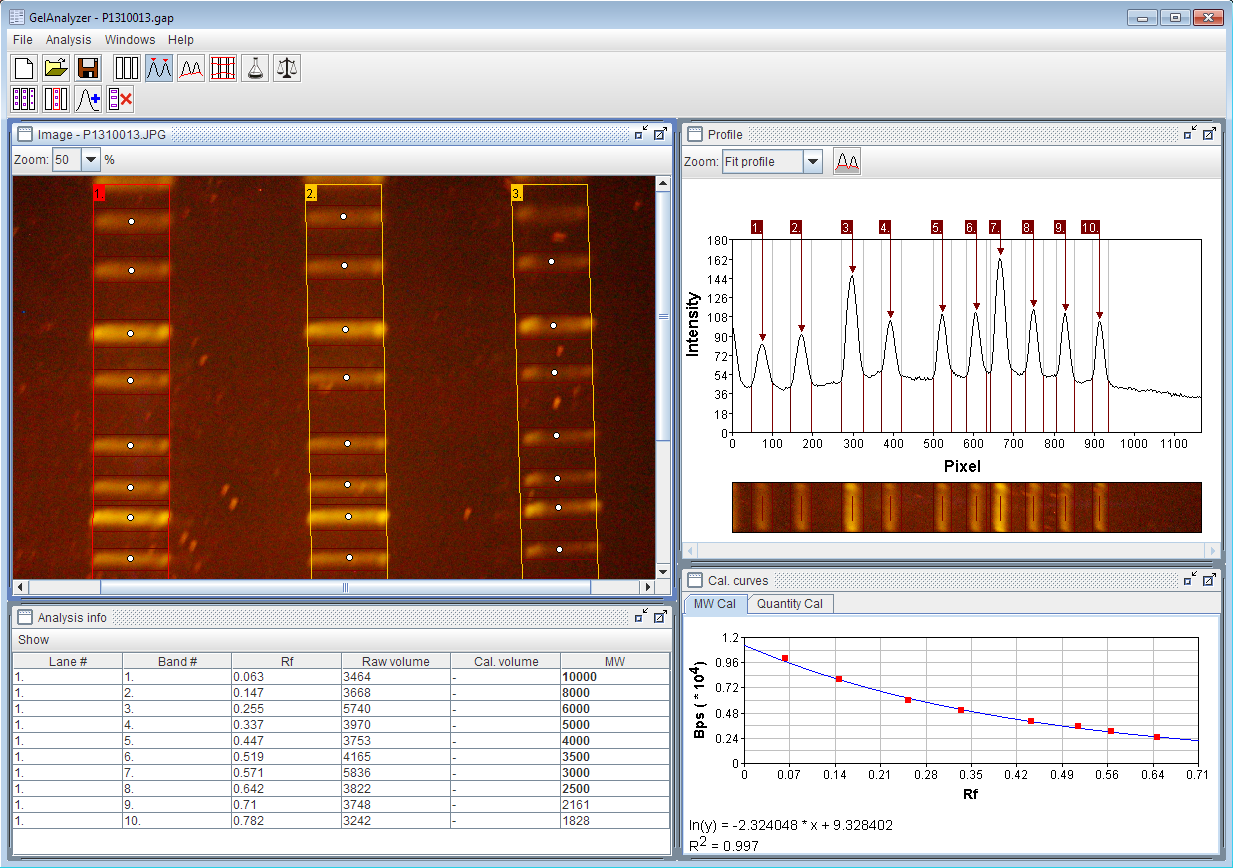Click the New document toolbar icon
Image resolution: width=1233 pixels, height=868 pixels.
[23, 67]
